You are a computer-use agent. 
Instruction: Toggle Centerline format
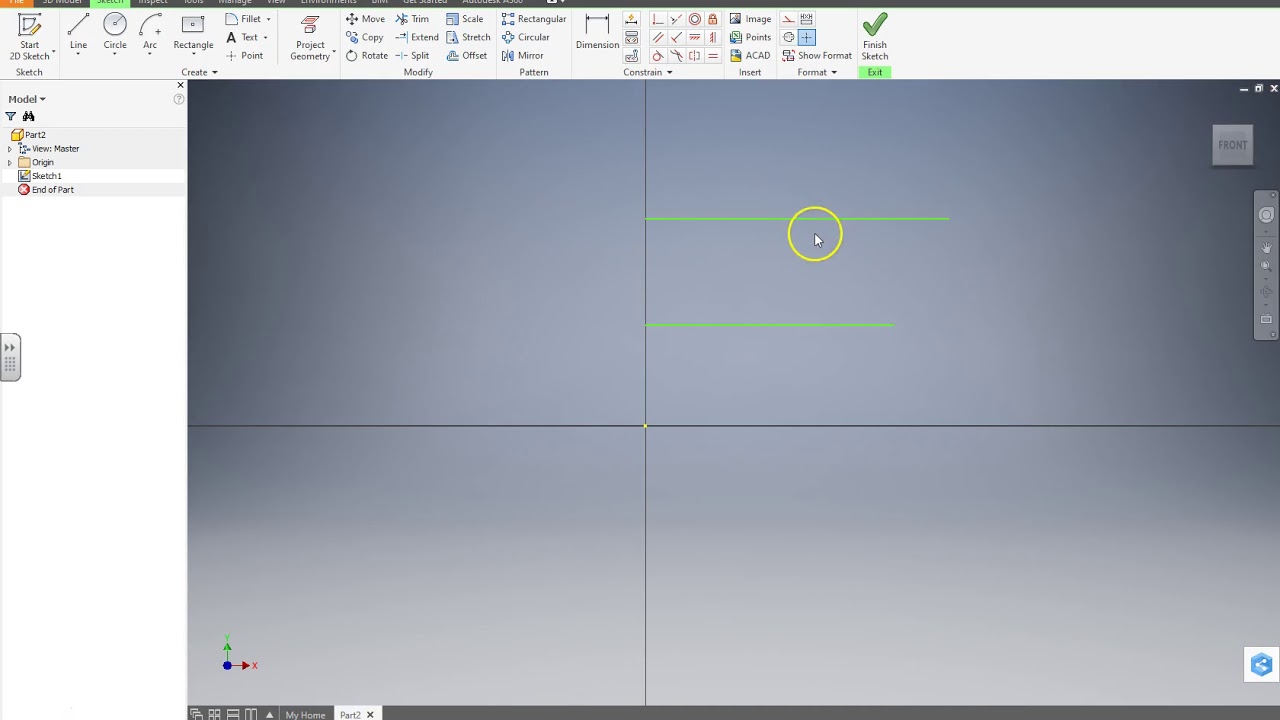[x=789, y=37]
